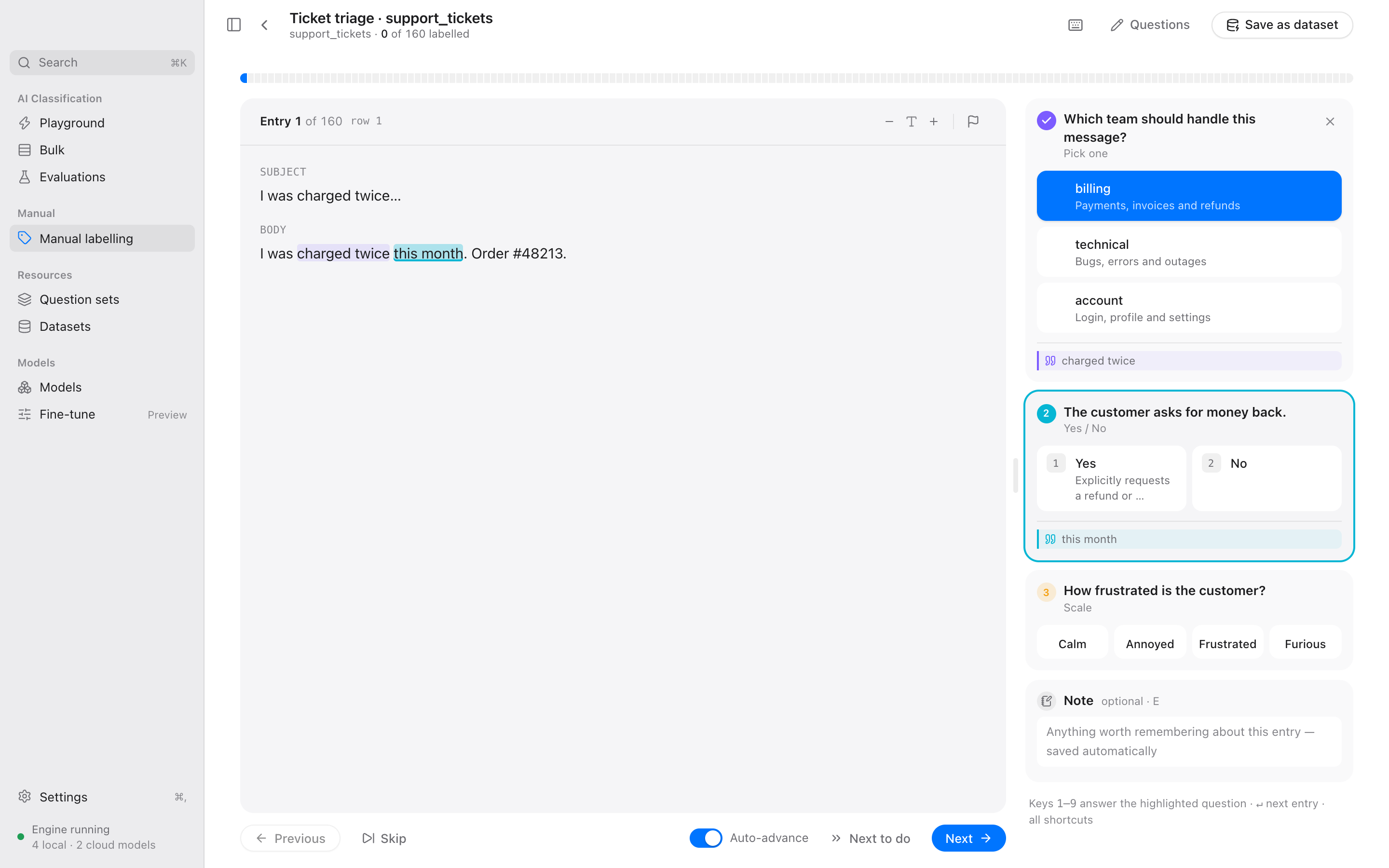Image resolution: width=1389 pixels, height=868 pixels.
Task: Go to Previous entry
Action: coord(290,838)
